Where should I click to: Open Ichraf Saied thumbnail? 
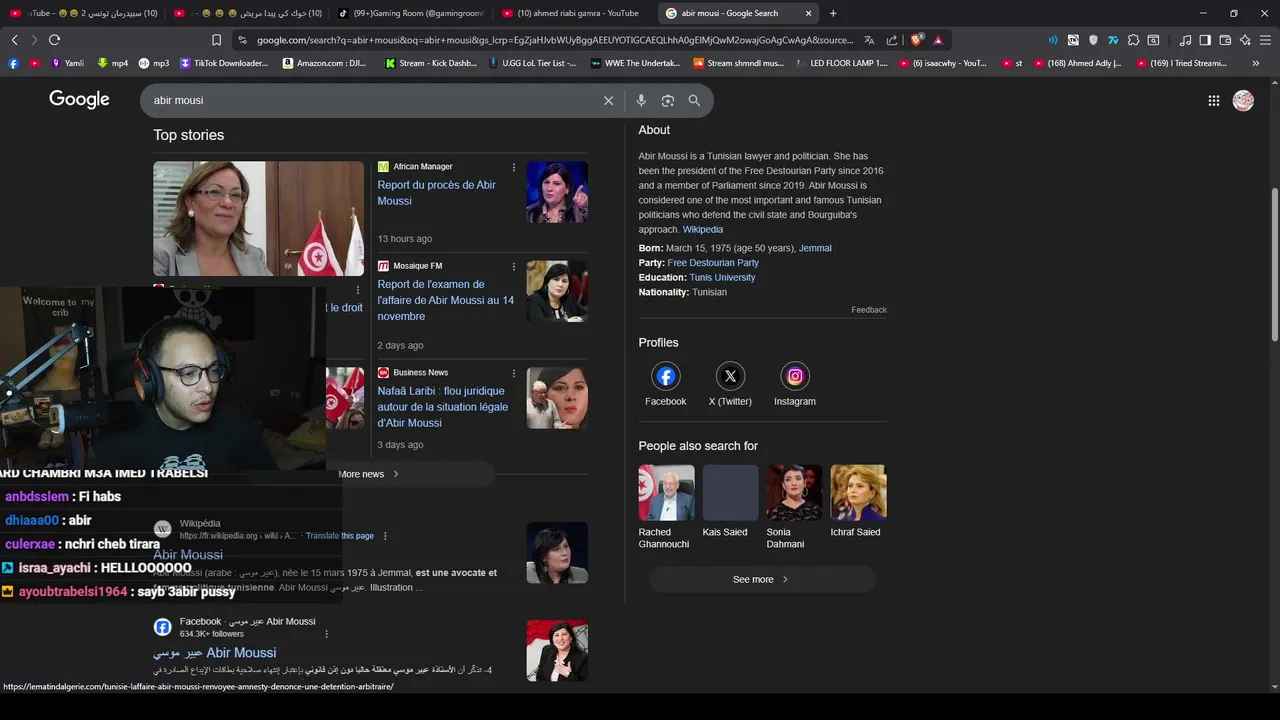click(x=858, y=492)
